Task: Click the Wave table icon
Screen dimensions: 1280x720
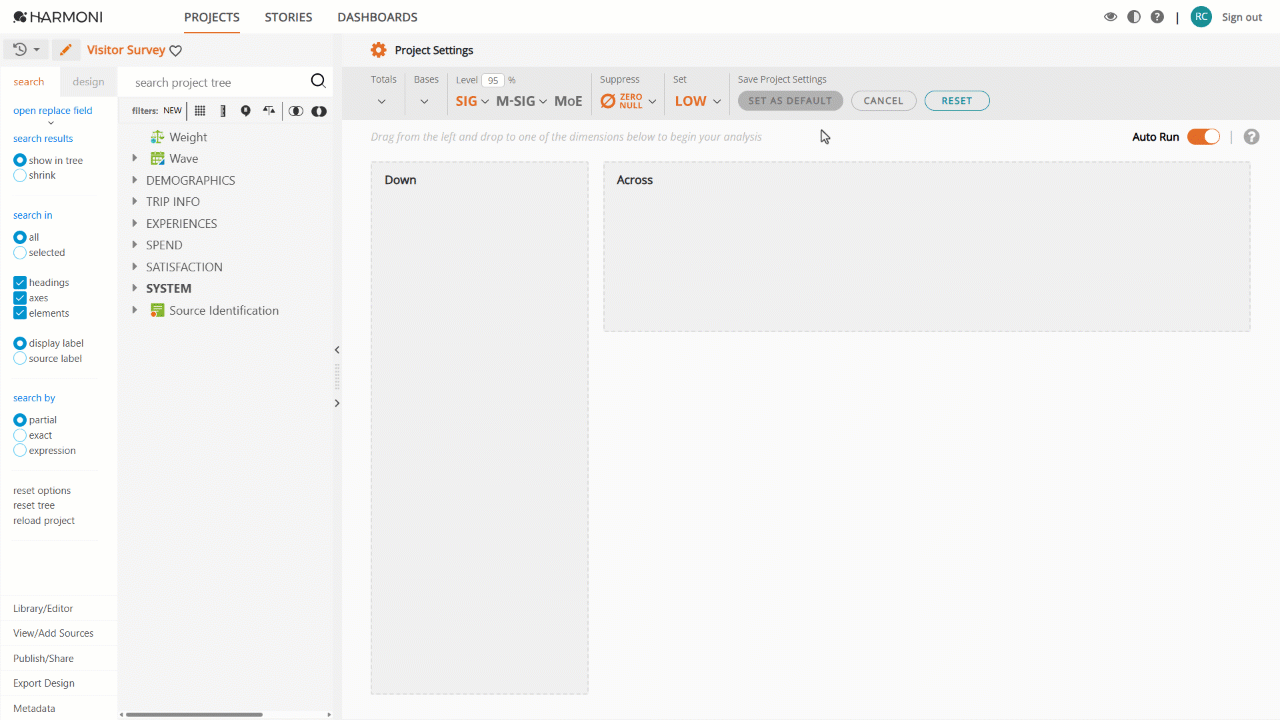Action: [157, 158]
